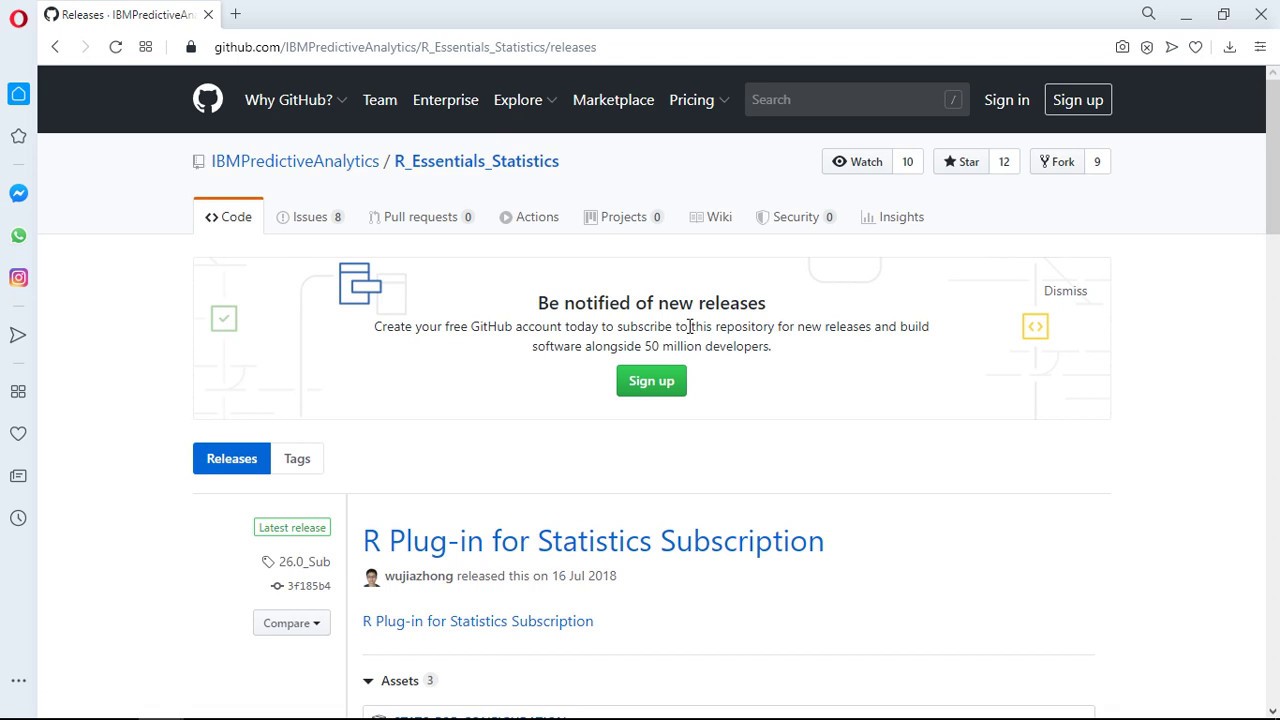Viewport: 1280px width, 720px height.
Task: Expand Why GitHub? dropdown
Action: [296, 100]
